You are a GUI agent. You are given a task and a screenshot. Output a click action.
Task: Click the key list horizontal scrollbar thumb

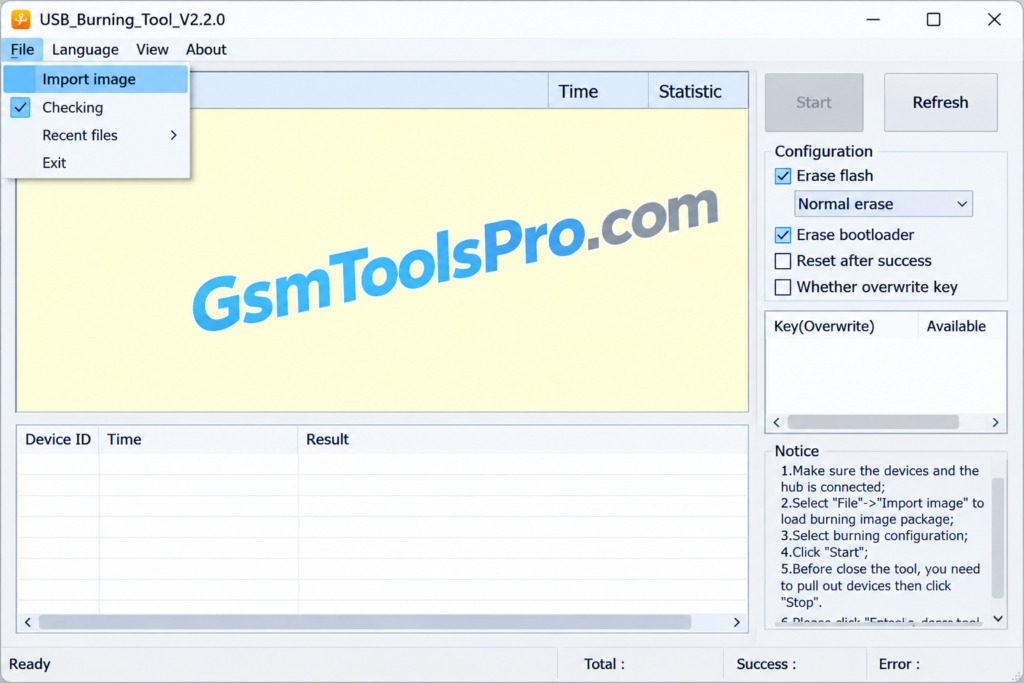coord(873,422)
